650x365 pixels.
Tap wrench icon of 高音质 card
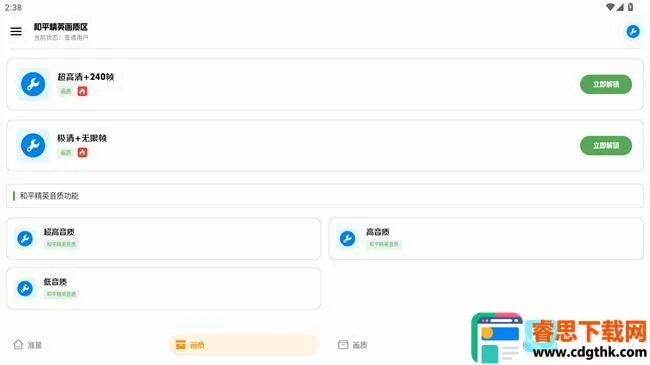coord(347,238)
